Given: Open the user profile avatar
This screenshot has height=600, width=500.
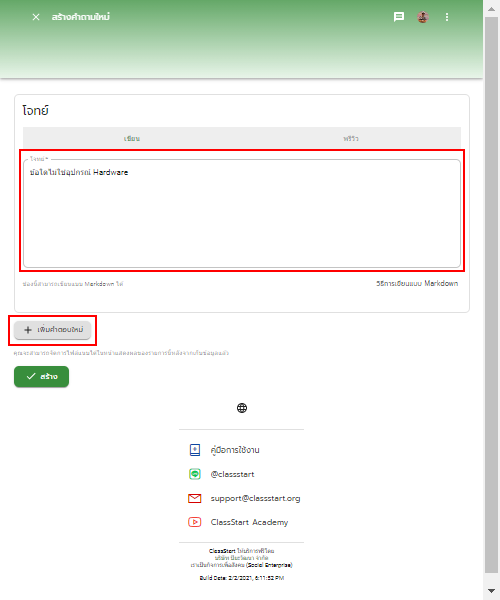Looking at the screenshot, I should point(423,17).
